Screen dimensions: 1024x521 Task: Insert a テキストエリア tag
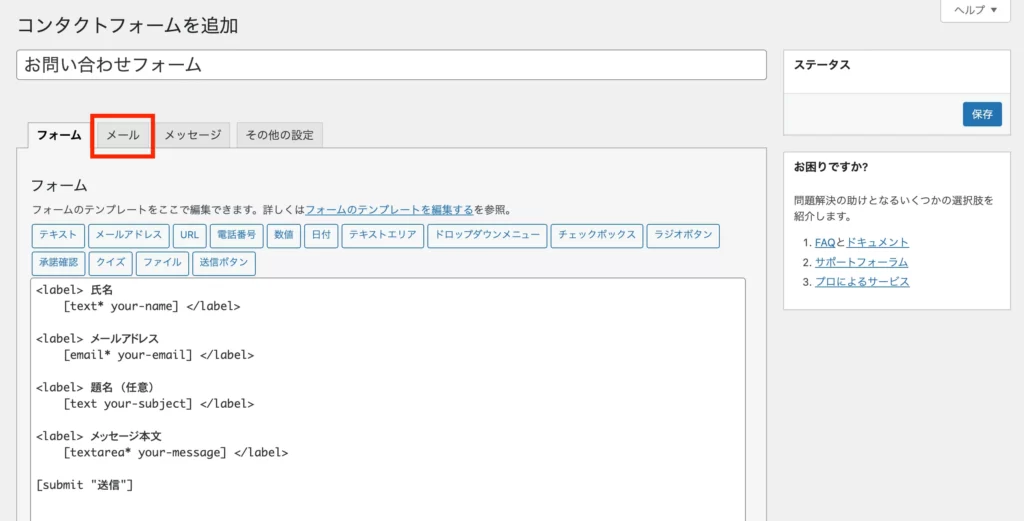click(x=383, y=236)
